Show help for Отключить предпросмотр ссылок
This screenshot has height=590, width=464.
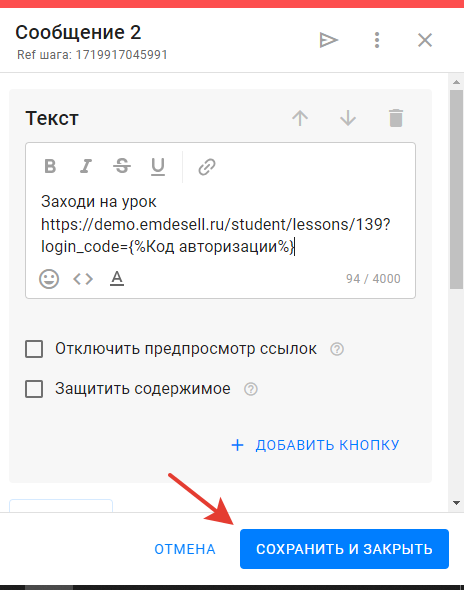coord(337,349)
